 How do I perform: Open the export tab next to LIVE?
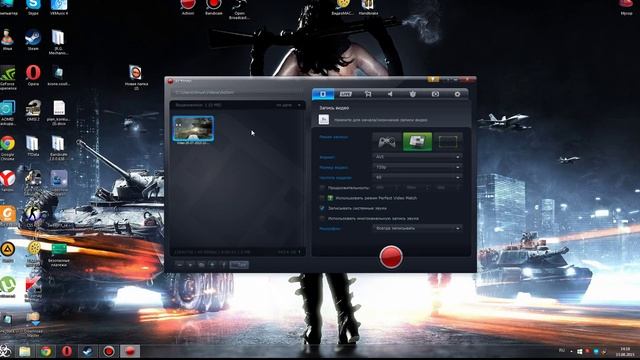coord(368,94)
